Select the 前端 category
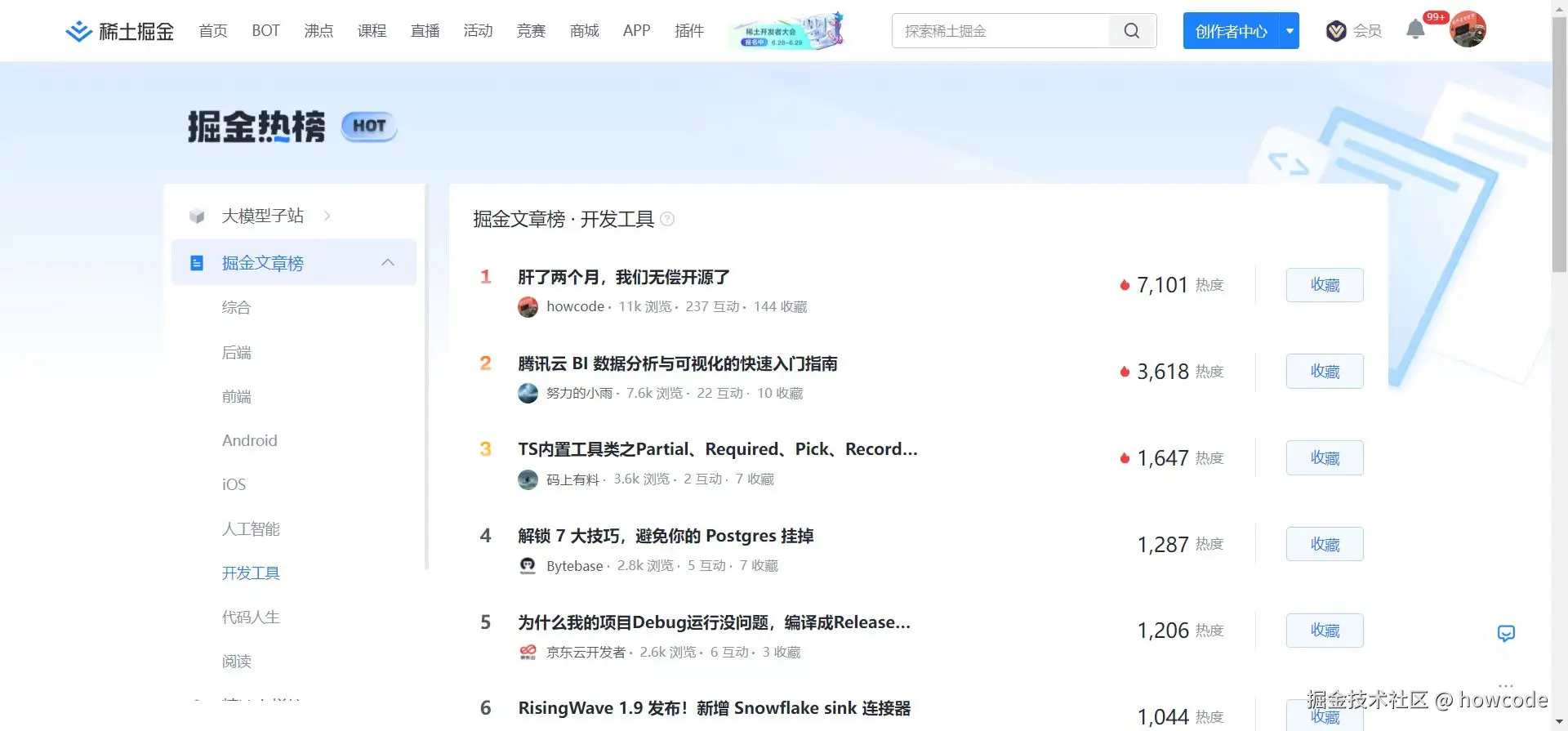The height and width of the screenshot is (731, 1568). (236, 397)
